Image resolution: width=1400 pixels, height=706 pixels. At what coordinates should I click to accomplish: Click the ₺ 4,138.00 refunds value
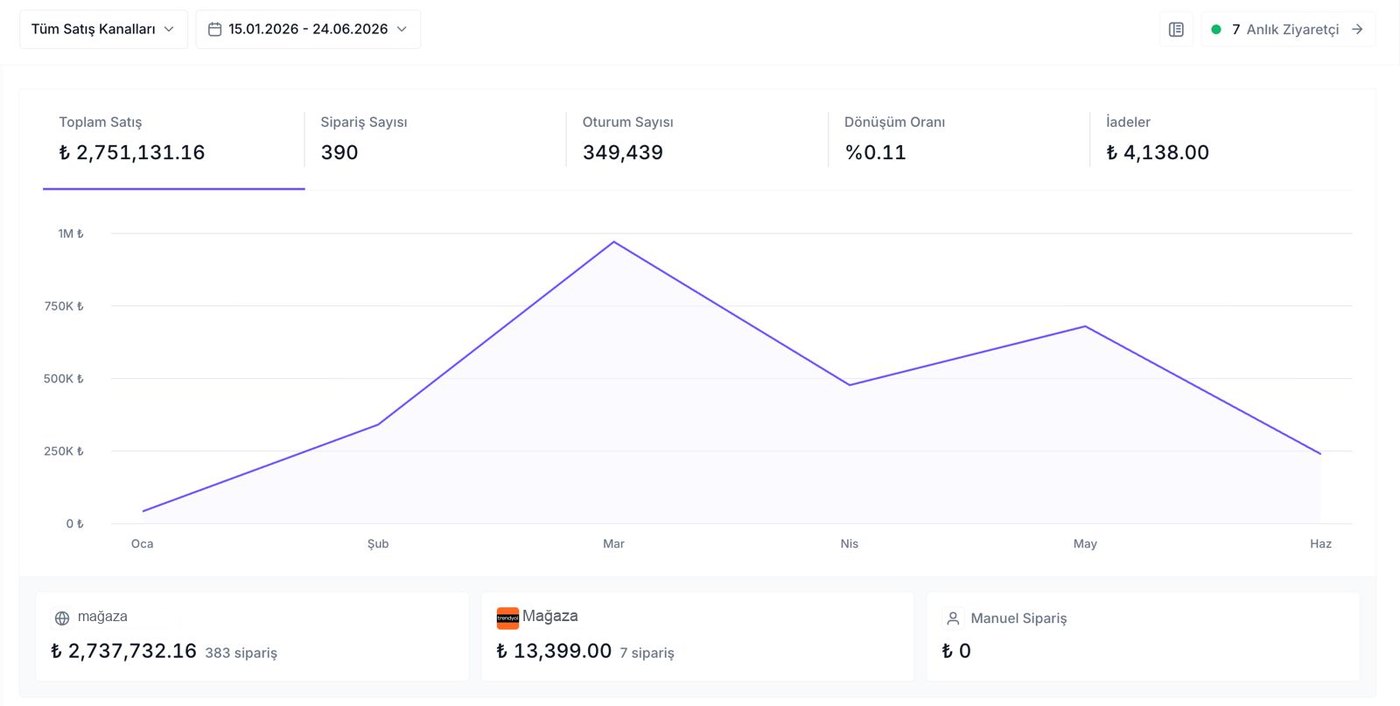tap(1158, 153)
